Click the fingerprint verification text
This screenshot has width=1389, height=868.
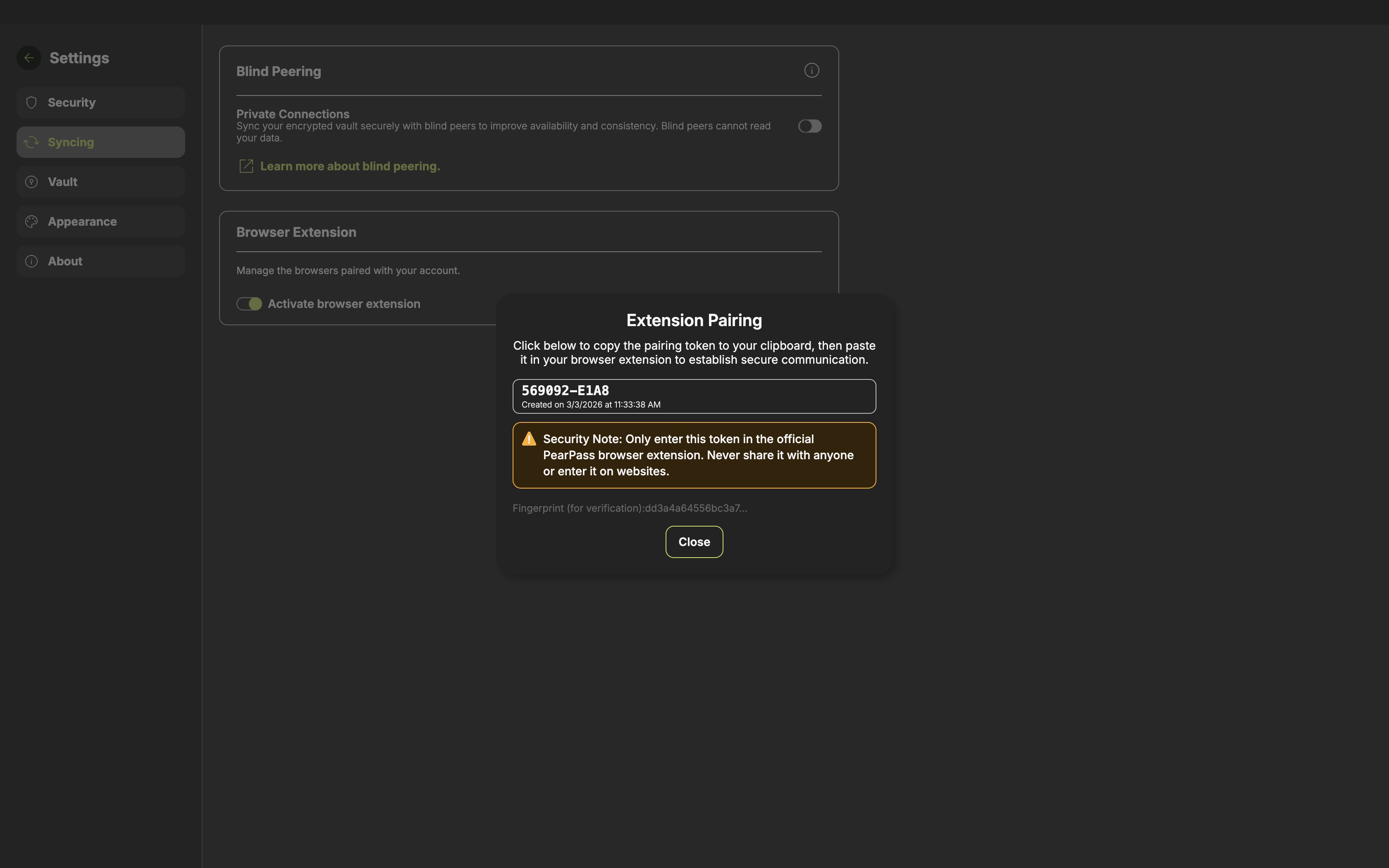[630, 509]
